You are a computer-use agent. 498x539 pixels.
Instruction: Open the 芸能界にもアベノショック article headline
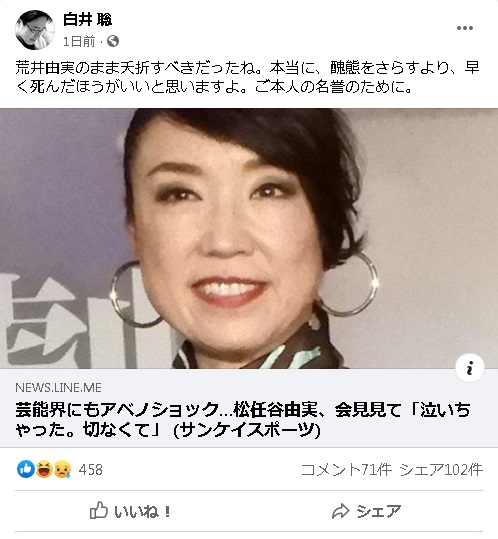coord(243,419)
